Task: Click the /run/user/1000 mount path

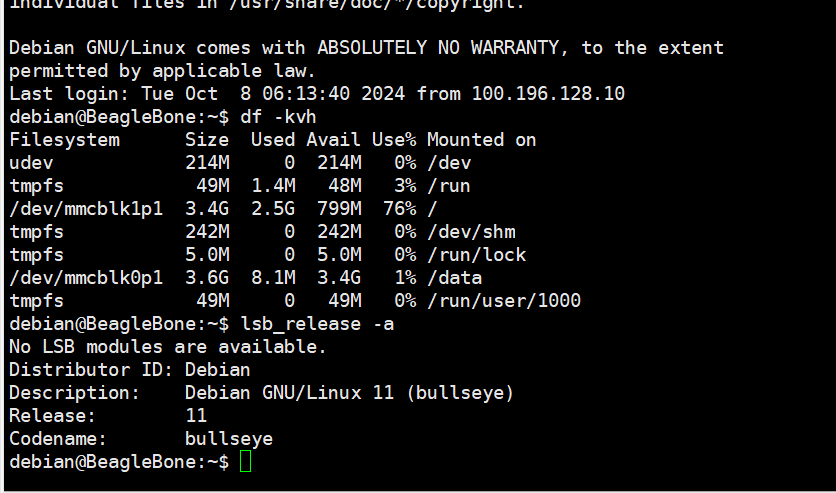Action: tap(504, 301)
